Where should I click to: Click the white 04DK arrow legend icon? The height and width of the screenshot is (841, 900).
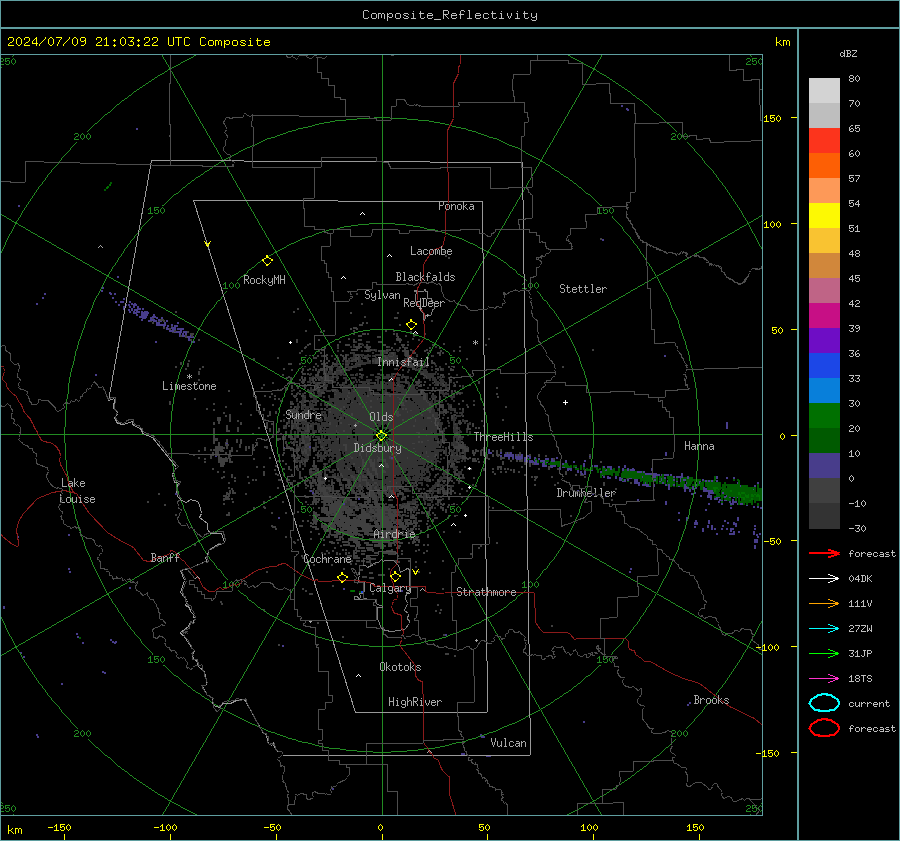824,579
